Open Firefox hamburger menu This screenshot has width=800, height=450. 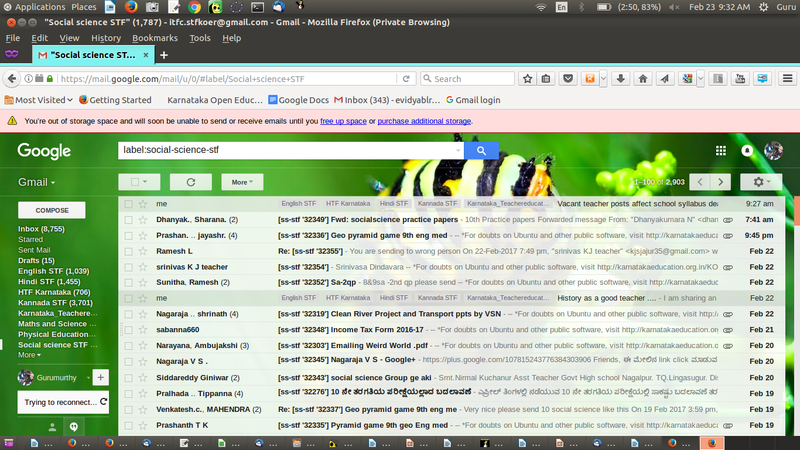click(x=788, y=79)
